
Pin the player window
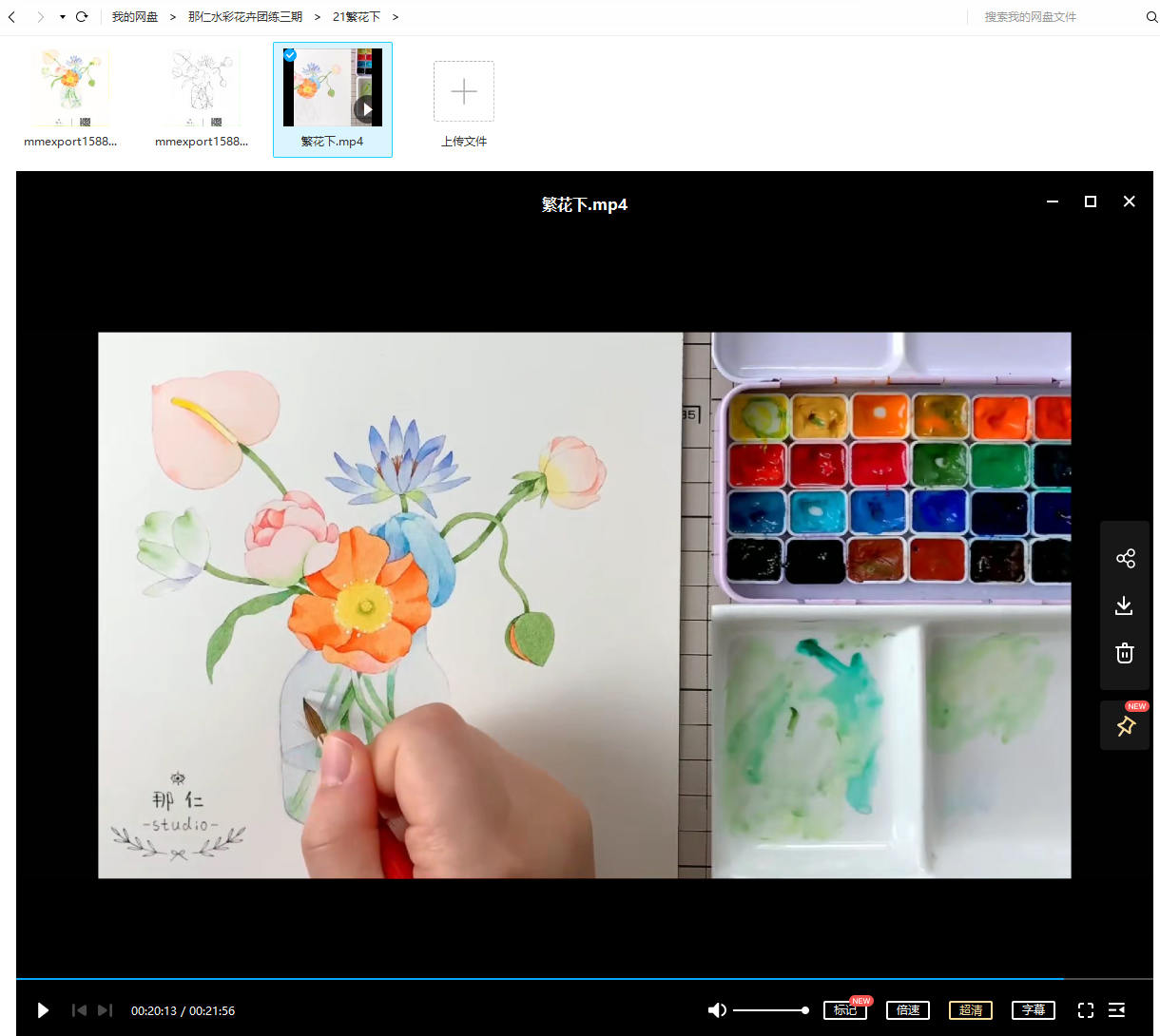point(1126,726)
